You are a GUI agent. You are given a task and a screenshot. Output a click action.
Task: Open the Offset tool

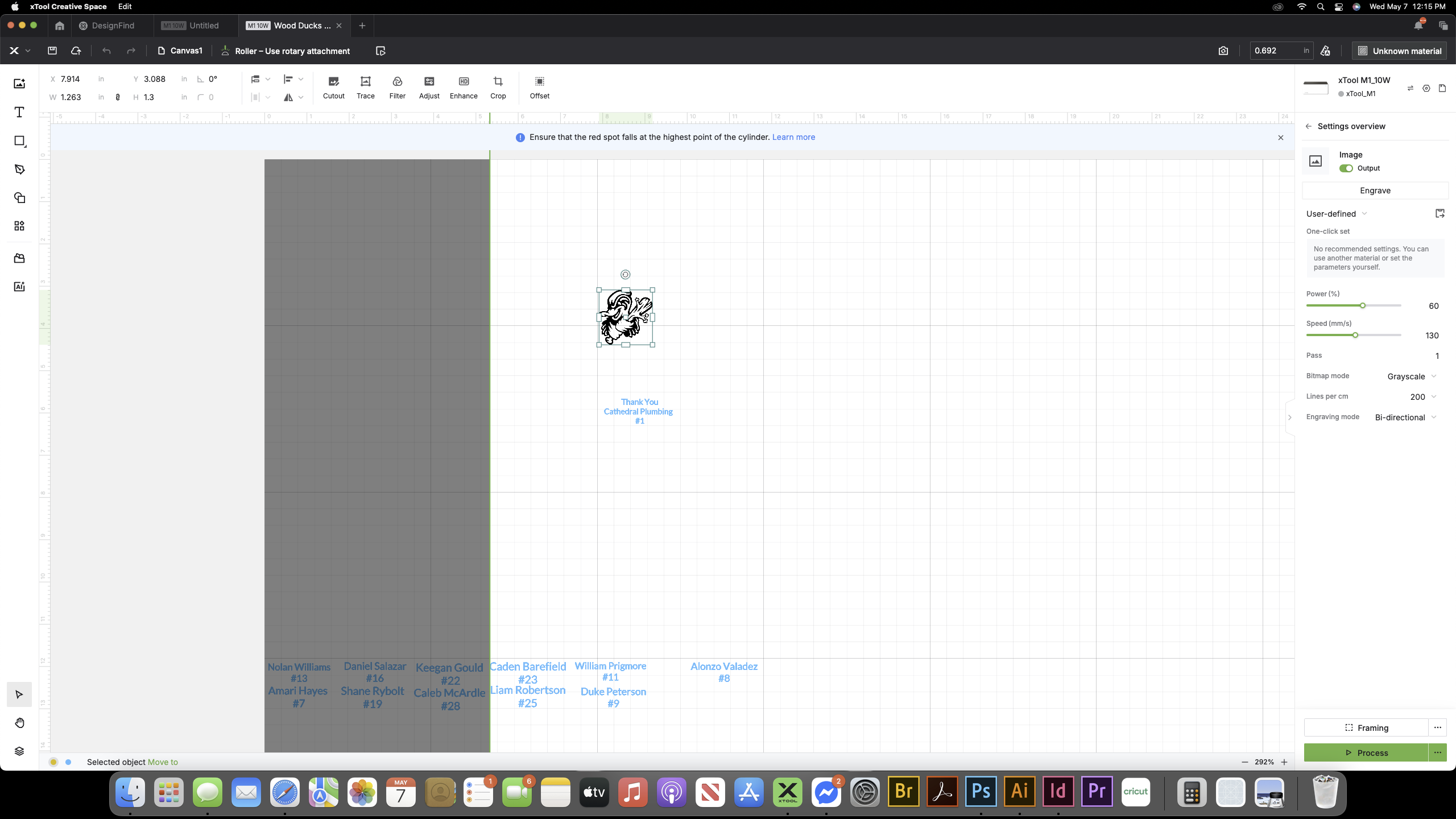539,88
